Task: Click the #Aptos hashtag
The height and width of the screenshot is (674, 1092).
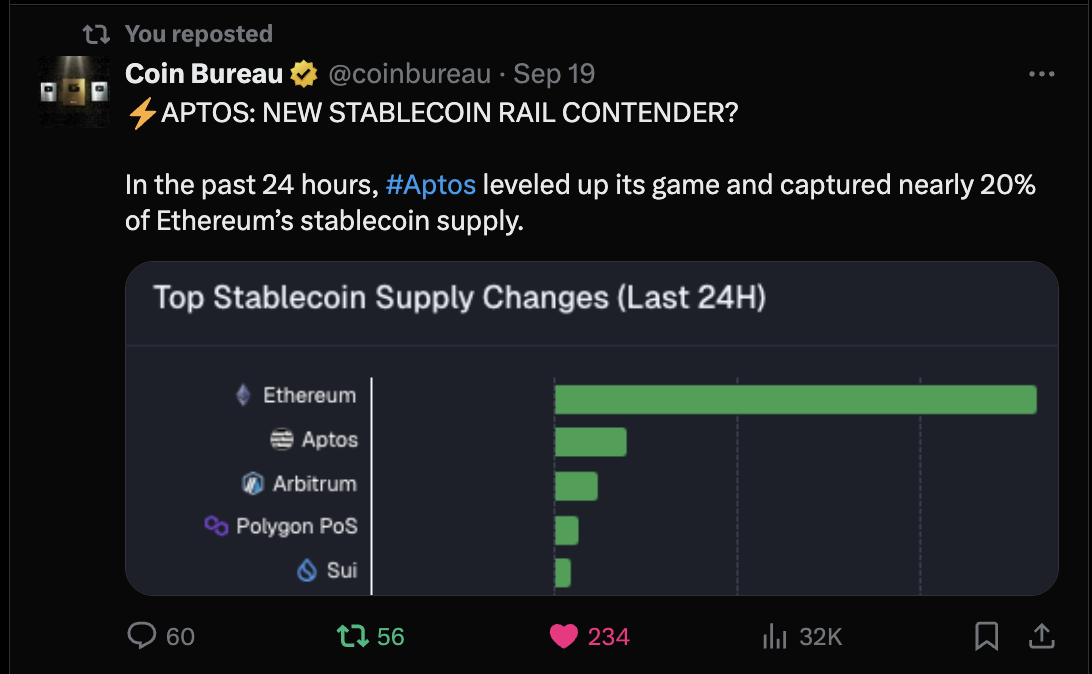Action: pos(430,185)
